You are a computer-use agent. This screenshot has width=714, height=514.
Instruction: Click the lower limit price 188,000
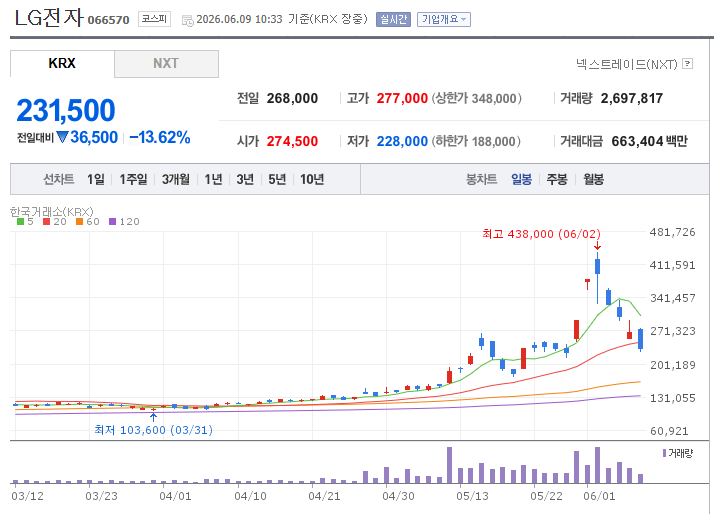tap(494, 141)
